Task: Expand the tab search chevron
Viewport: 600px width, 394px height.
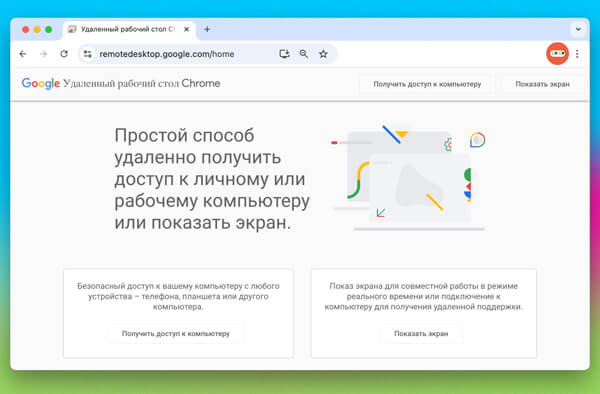Action: pos(578,29)
